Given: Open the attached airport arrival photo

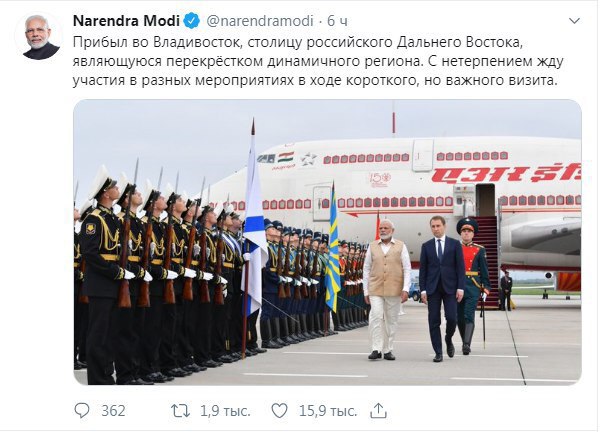Looking at the screenshot, I should pos(327,242).
